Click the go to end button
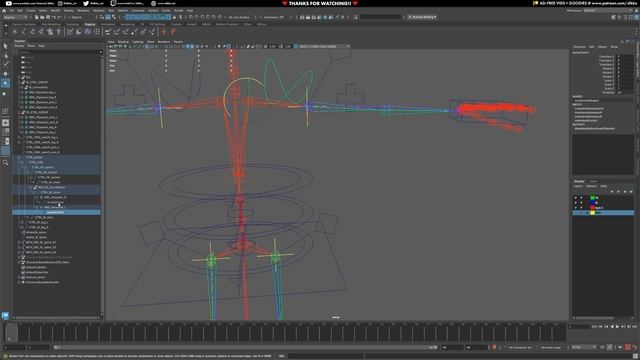This screenshot has width=640, height=360. [634, 327]
